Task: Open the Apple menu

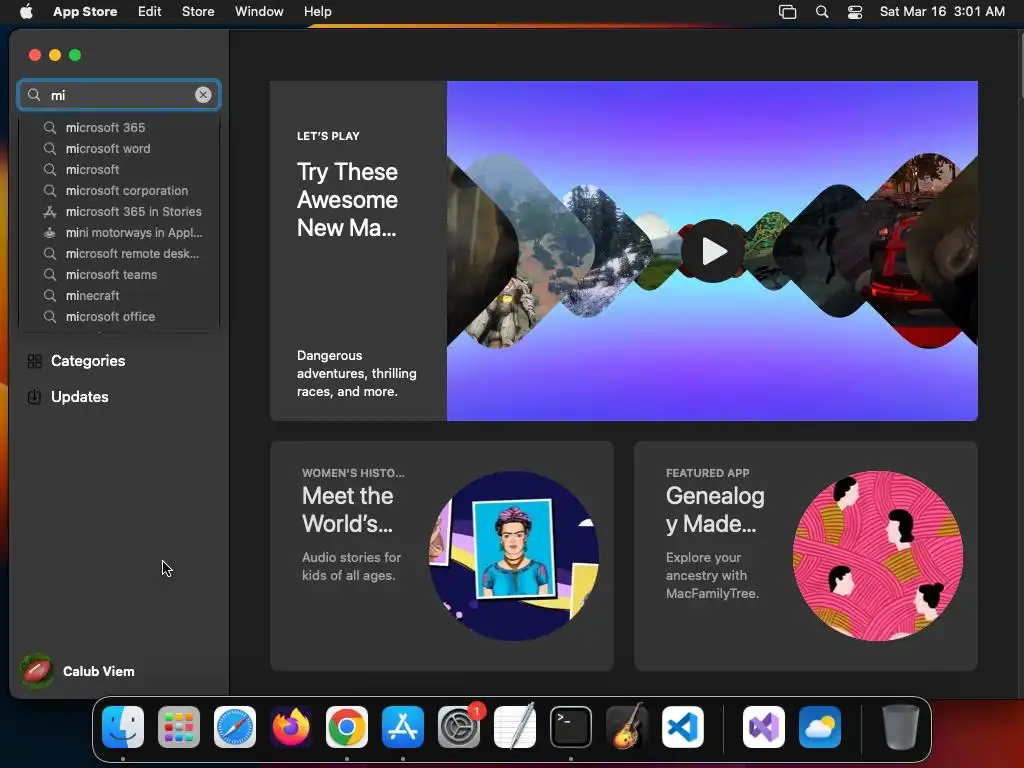Action: tap(26, 11)
